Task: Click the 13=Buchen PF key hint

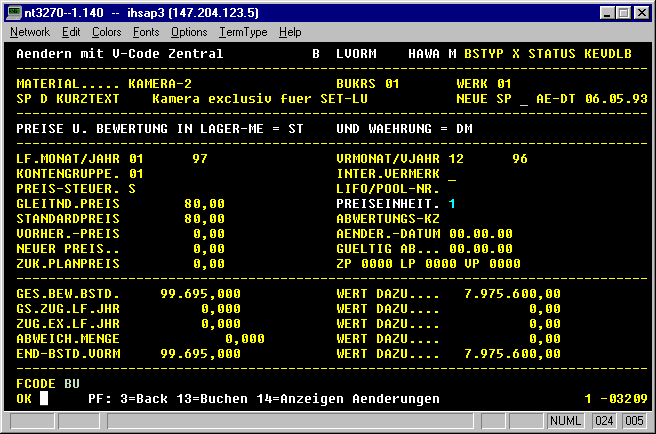Action: tap(212, 399)
